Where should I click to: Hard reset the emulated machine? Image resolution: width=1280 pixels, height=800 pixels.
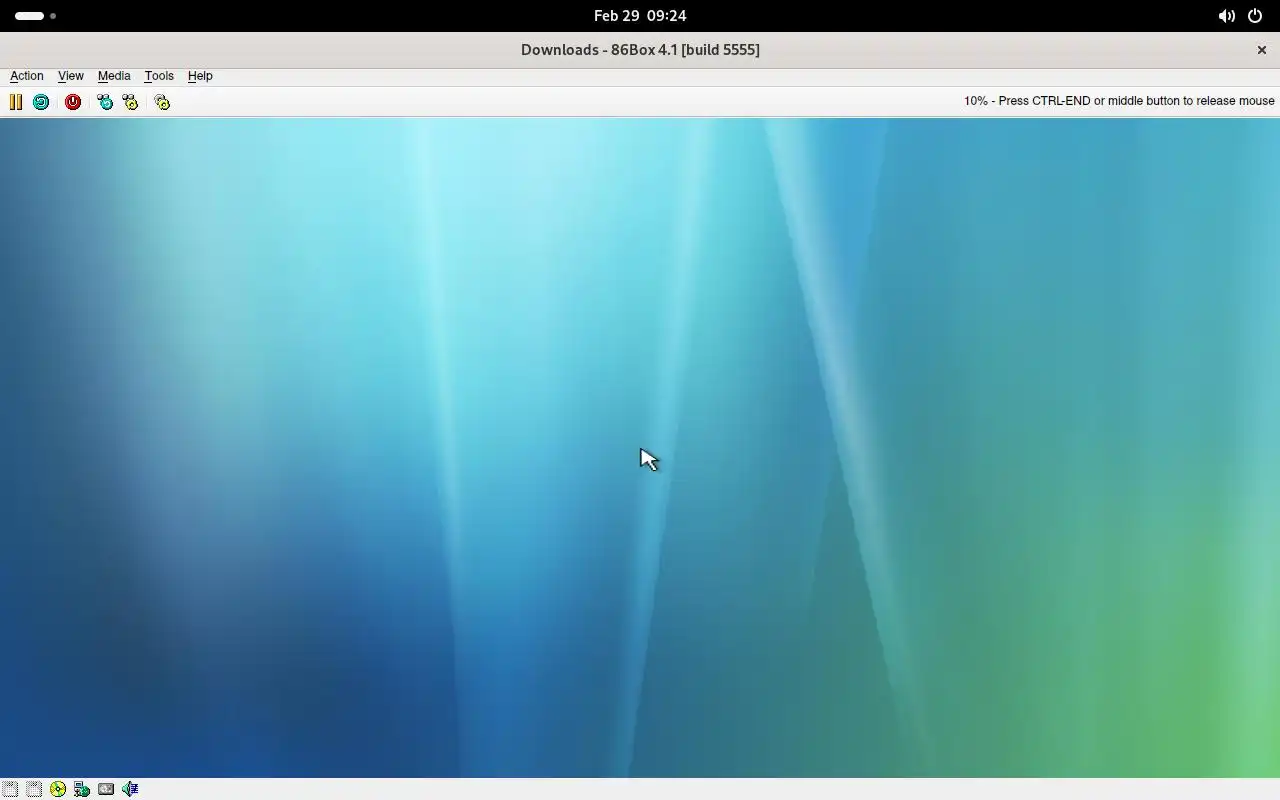[41, 102]
